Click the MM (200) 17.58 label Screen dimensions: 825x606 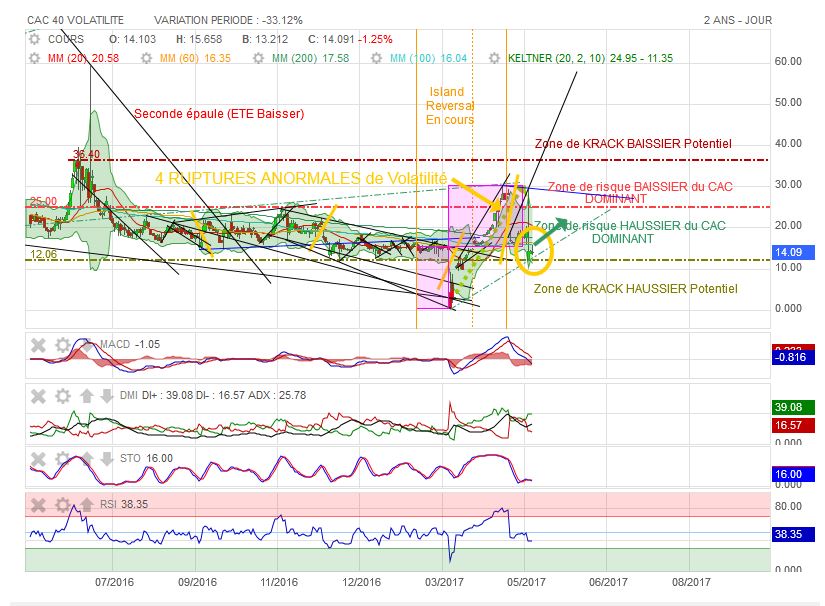point(310,58)
